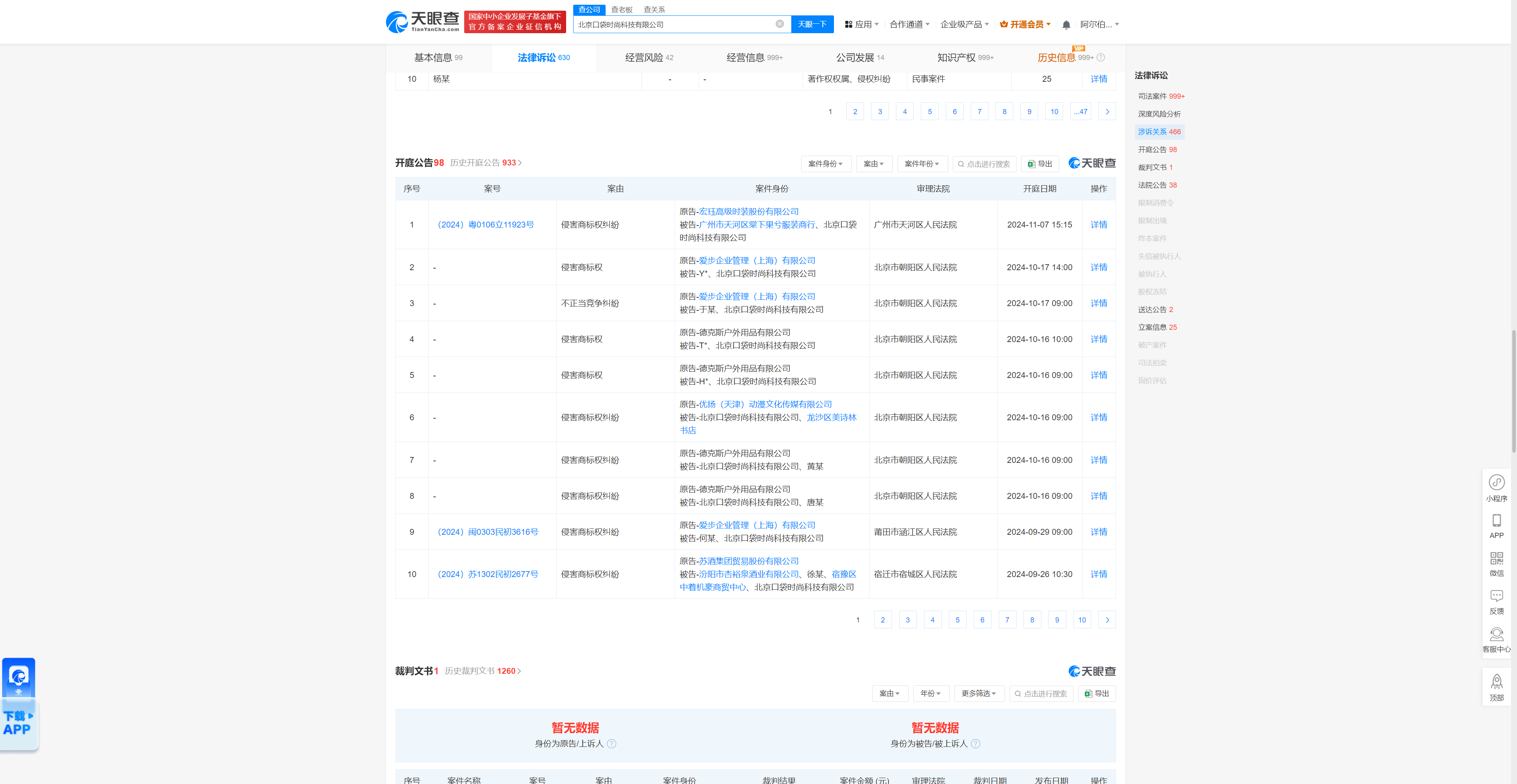The image size is (1517, 784).
Task: Expand 案由 filter in 开庭公告
Action: point(874,164)
